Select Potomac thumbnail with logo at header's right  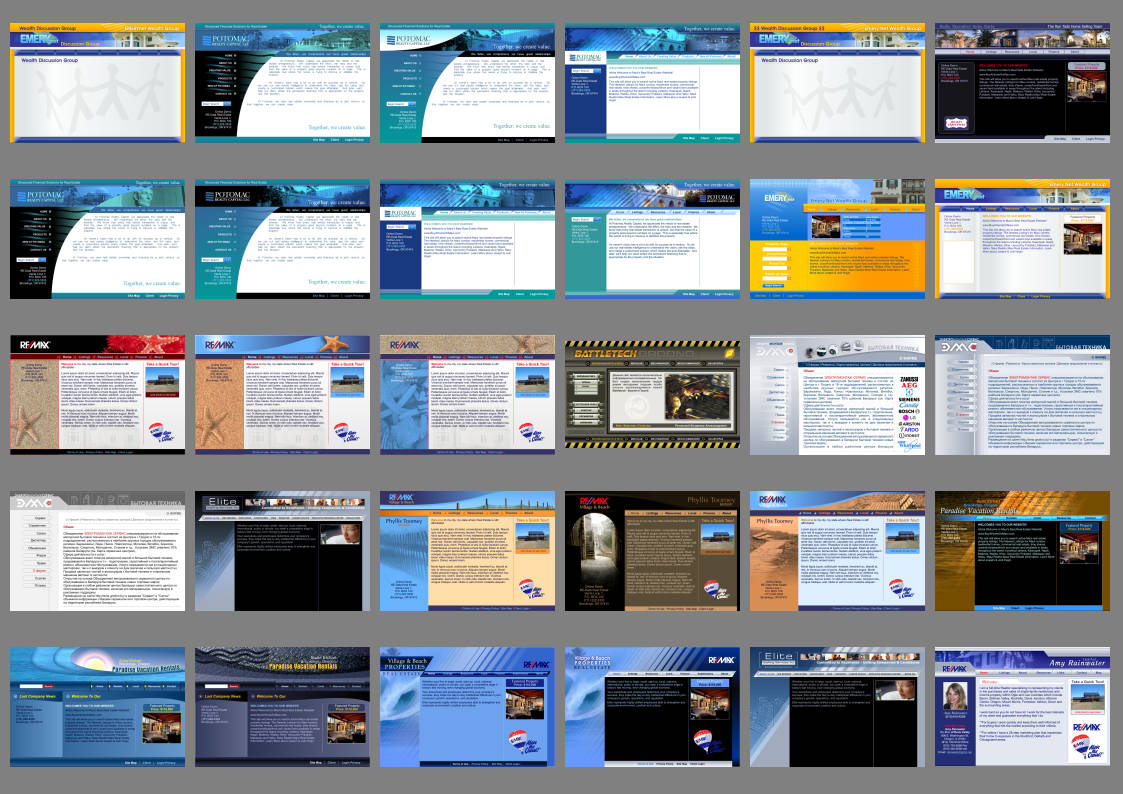(x=652, y=238)
